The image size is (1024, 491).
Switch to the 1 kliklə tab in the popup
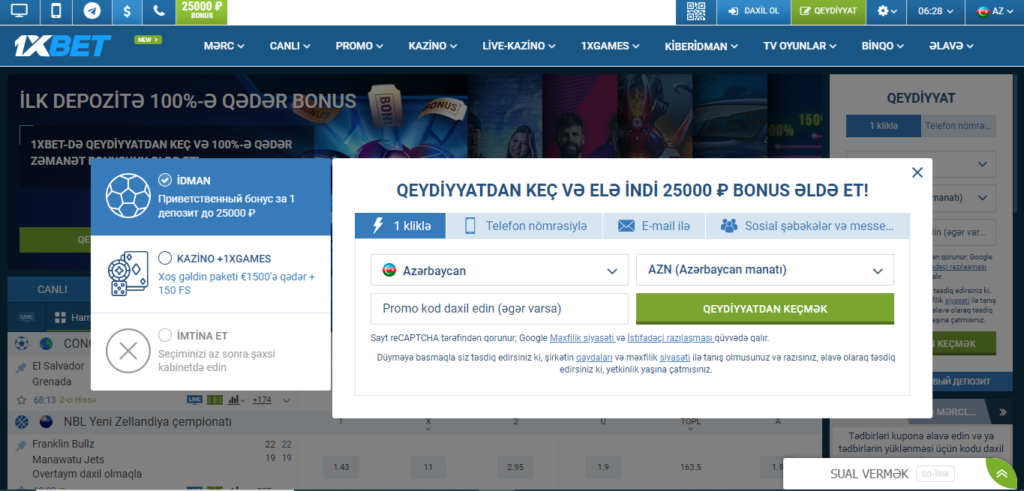click(400, 226)
